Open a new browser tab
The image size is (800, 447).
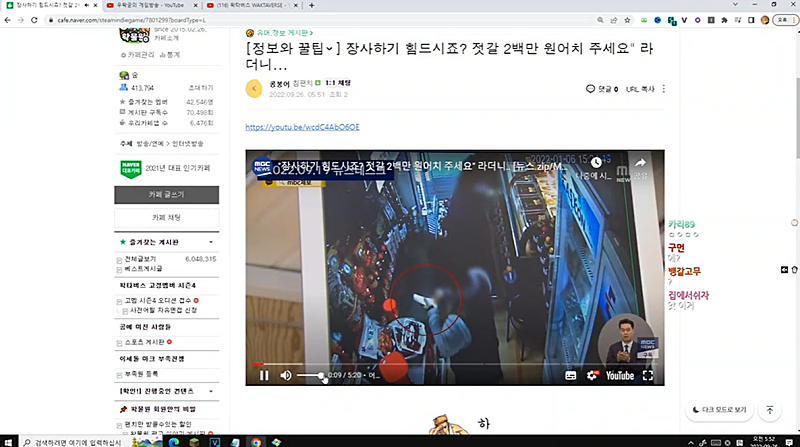tap(312, 5)
